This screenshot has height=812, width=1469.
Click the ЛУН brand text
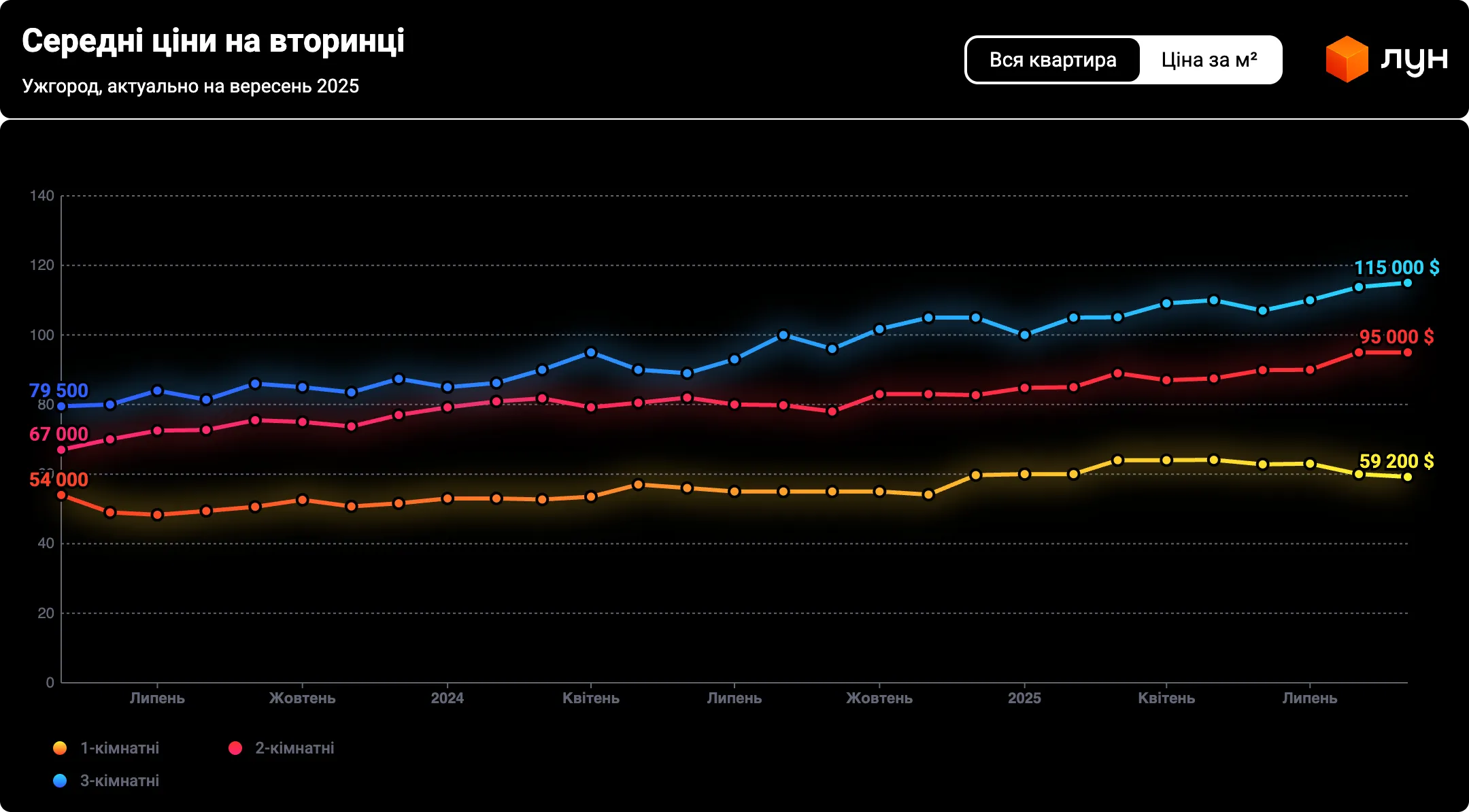tap(1414, 60)
